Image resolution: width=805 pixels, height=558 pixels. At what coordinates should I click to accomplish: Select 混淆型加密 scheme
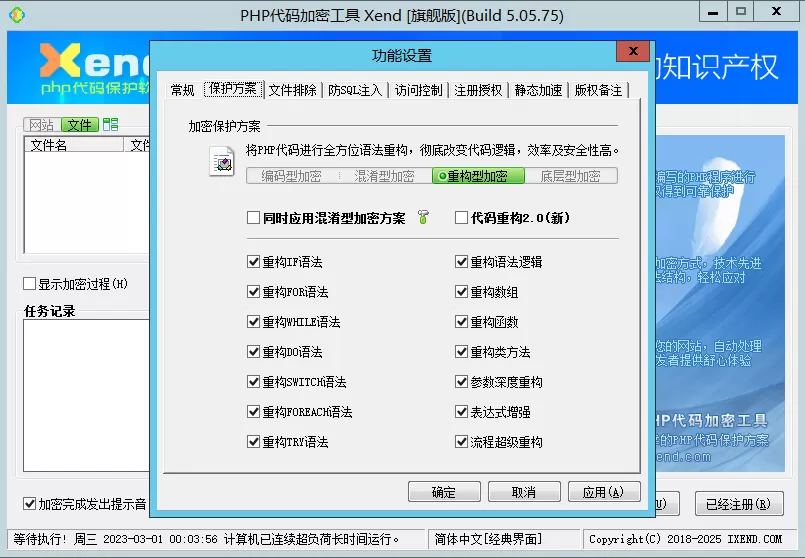(385, 176)
